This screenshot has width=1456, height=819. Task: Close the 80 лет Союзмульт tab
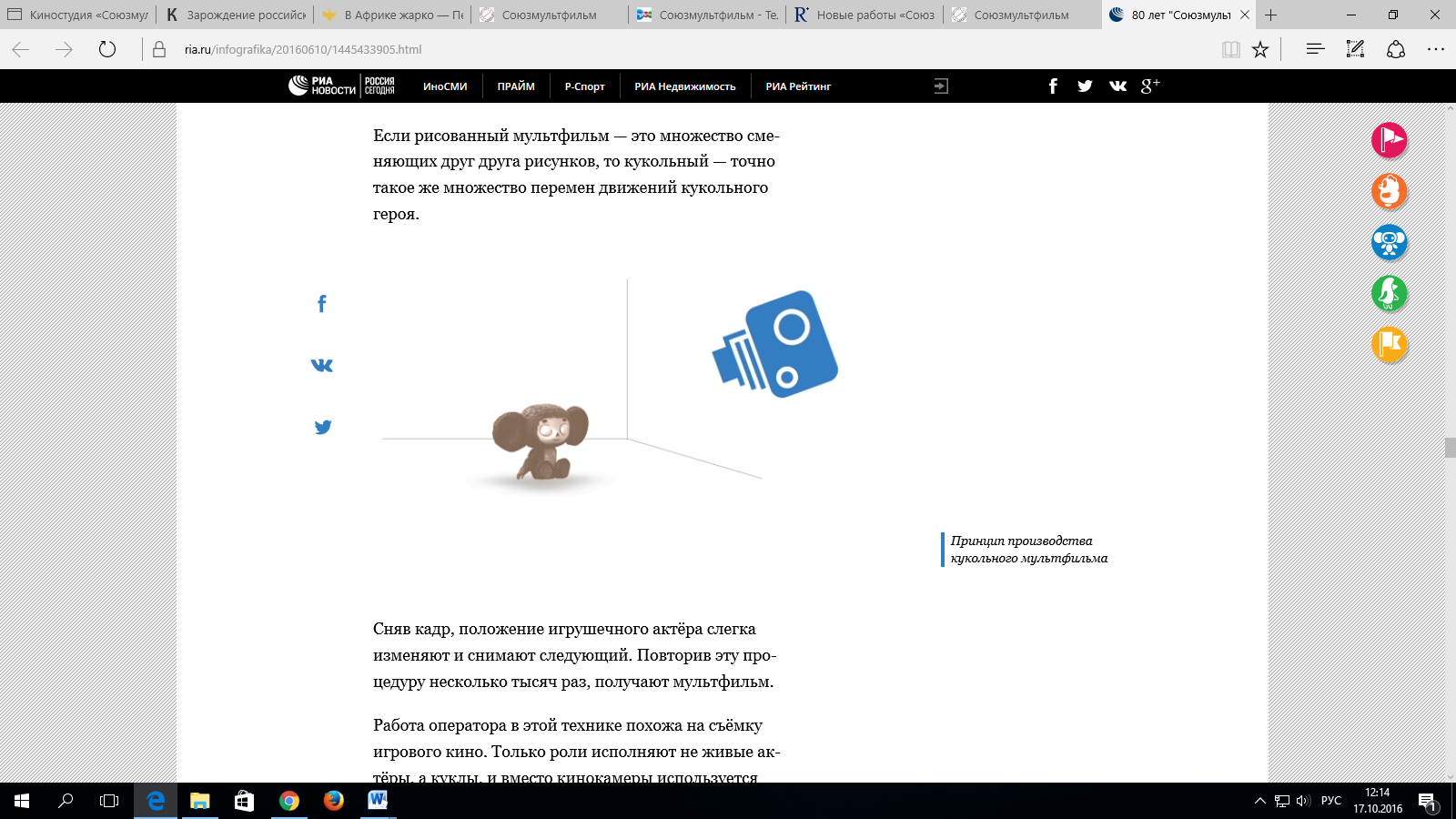(1245, 15)
